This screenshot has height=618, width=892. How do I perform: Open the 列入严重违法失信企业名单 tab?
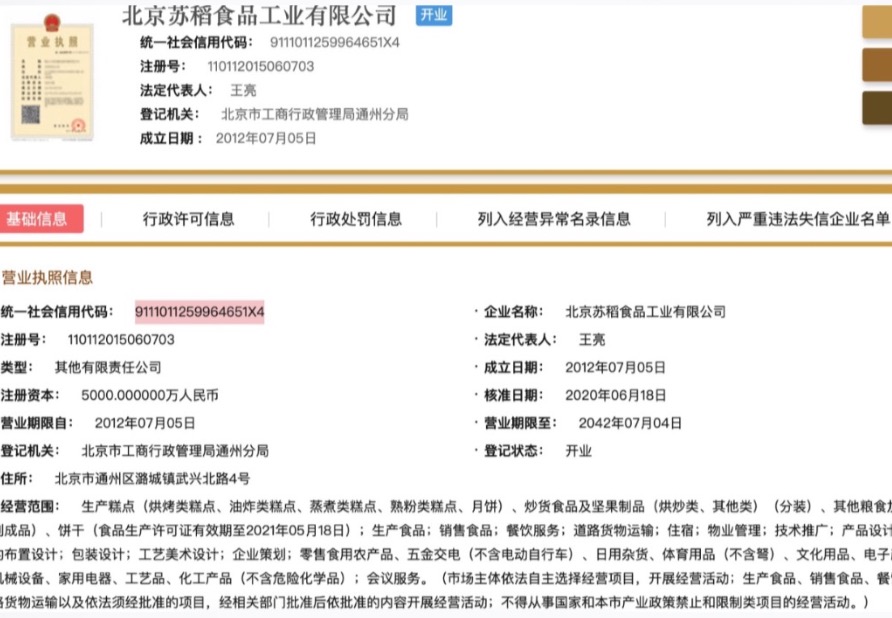click(797, 219)
